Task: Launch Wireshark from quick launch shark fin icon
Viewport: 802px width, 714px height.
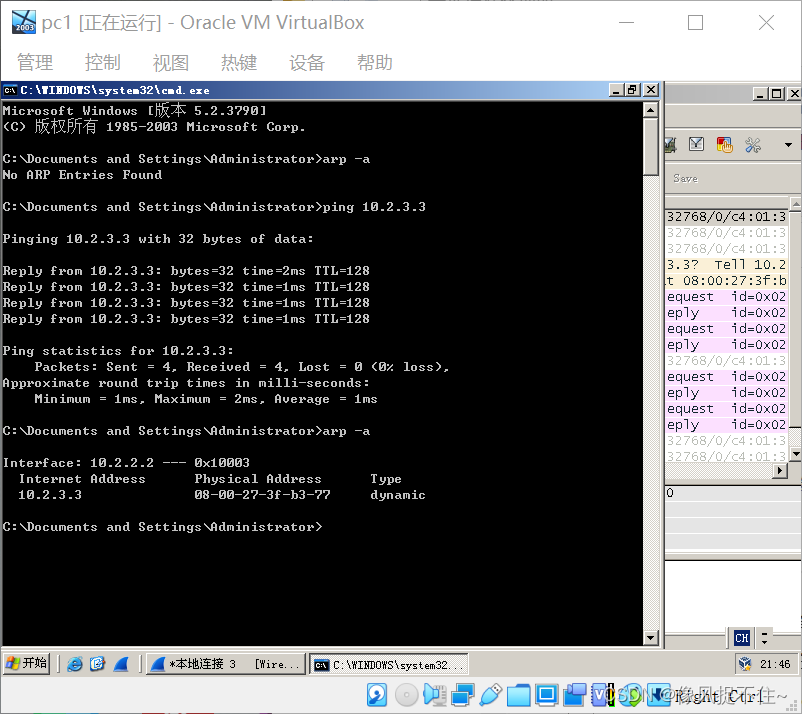Action: pyautogui.click(x=121, y=664)
